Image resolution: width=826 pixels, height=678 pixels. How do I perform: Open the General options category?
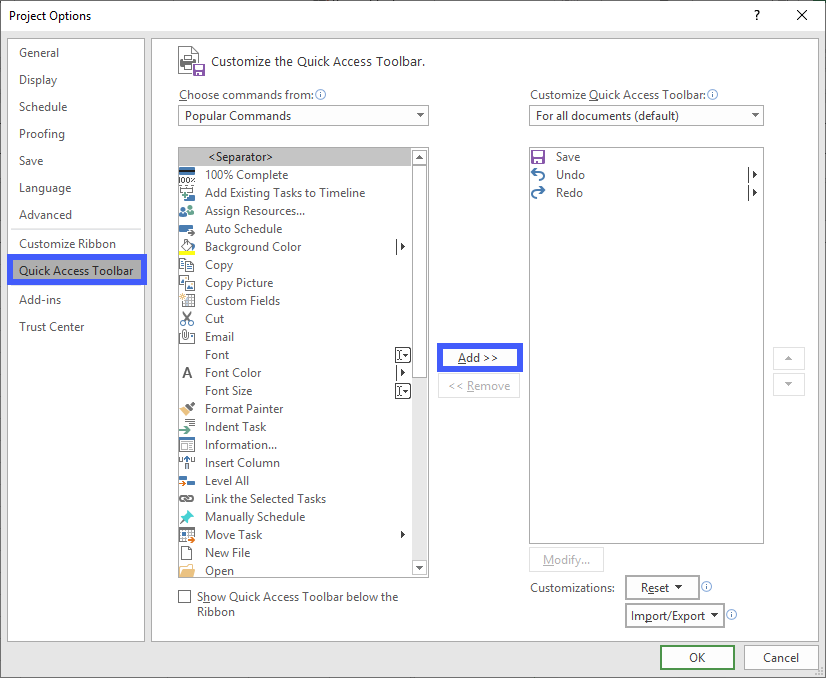pyautogui.click(x=39, y=53)
